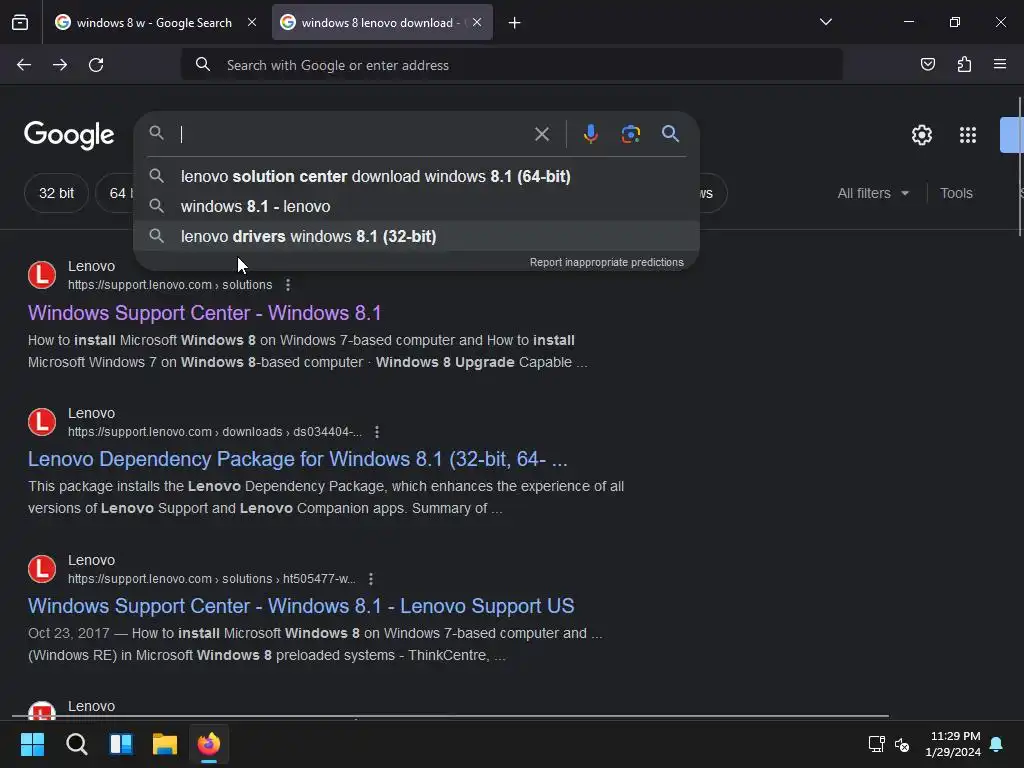Click 'Report inappropriate predictions' link
Image resolution: width=1024 pixels, height=768 pixels.
click(x=607, y=263)
